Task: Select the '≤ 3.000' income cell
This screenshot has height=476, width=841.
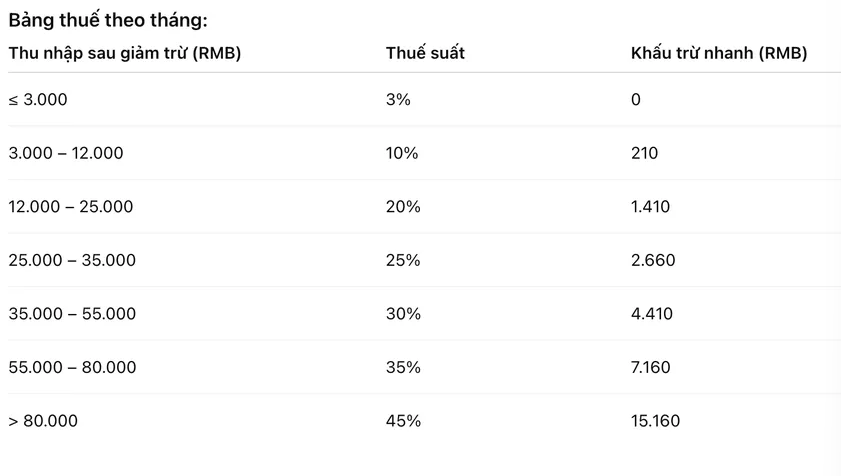Action: [38, 99]
